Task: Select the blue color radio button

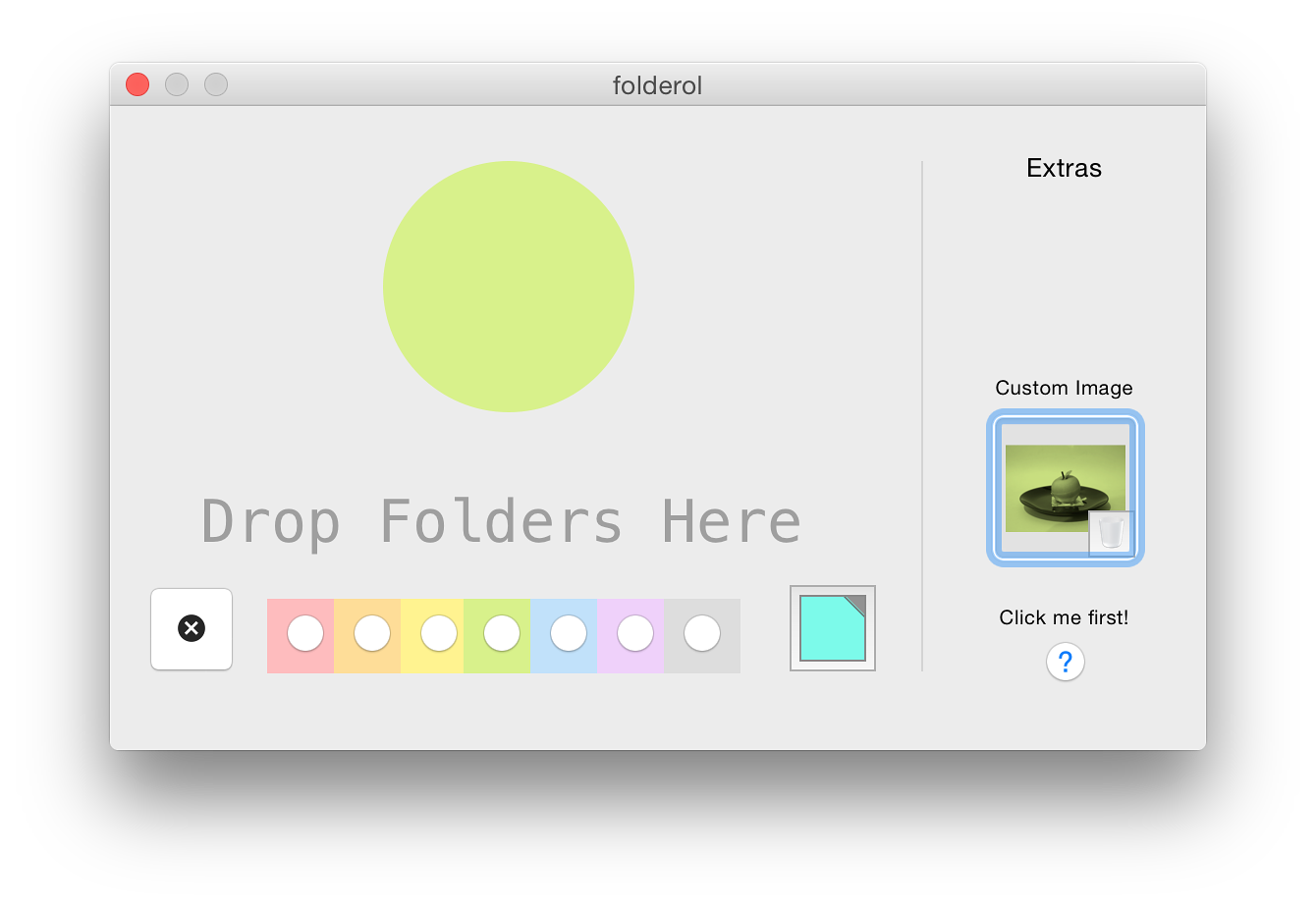Action: point(569,633)
